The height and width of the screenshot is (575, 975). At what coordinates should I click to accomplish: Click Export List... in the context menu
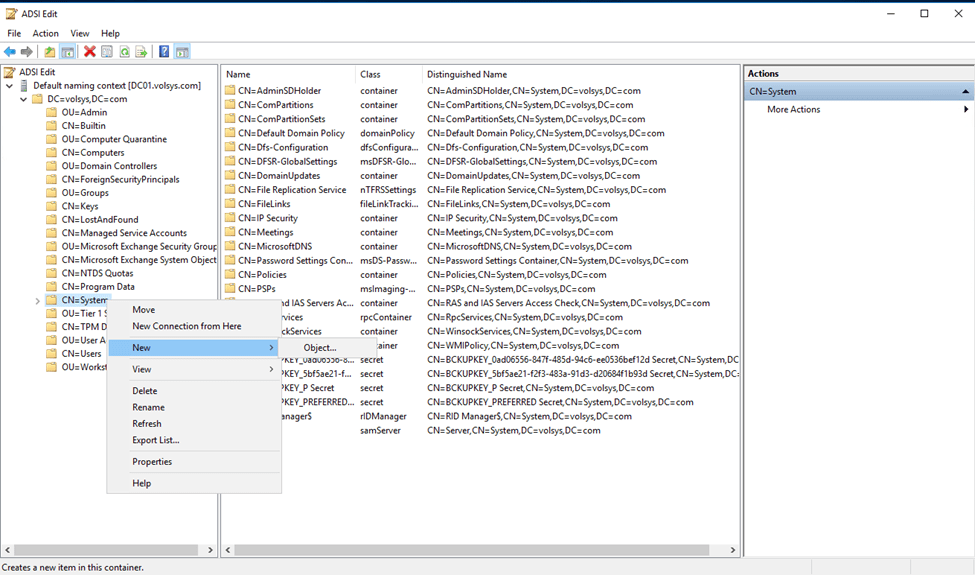pyautogui.click(x=156, y=440)
